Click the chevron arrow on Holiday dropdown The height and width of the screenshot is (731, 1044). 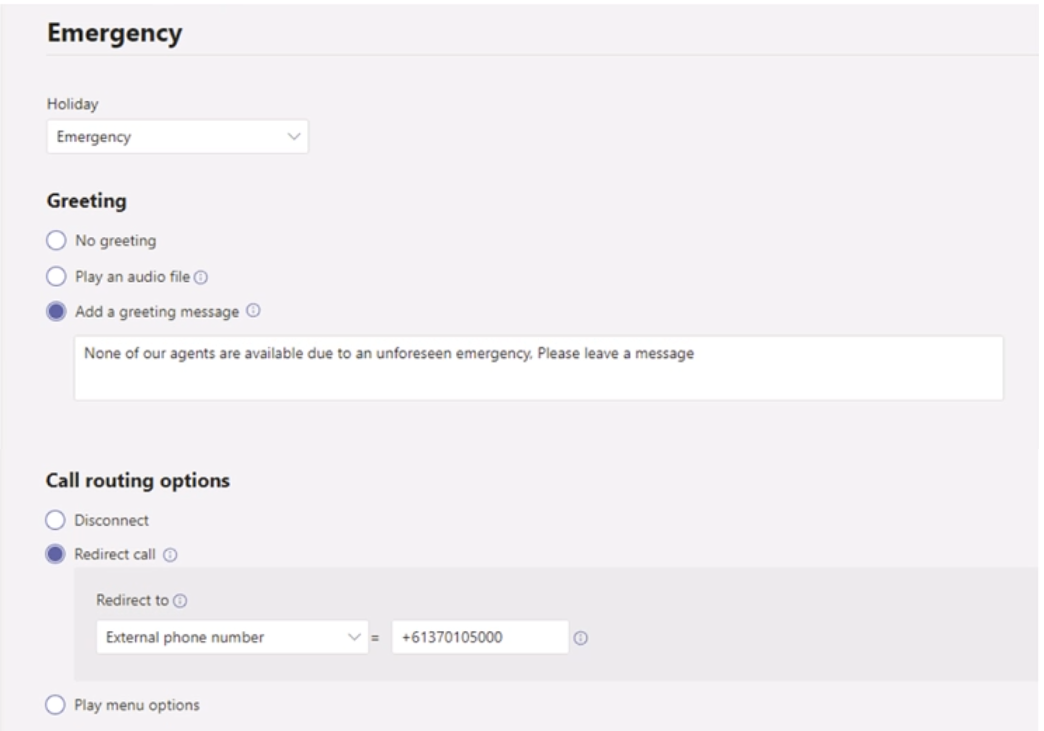pos(293,138)
